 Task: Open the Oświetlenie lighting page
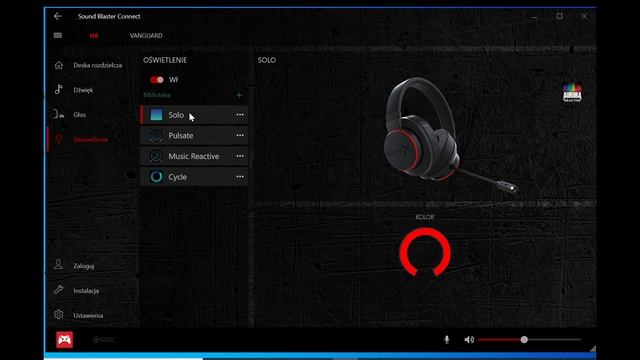tap(90, 140)
